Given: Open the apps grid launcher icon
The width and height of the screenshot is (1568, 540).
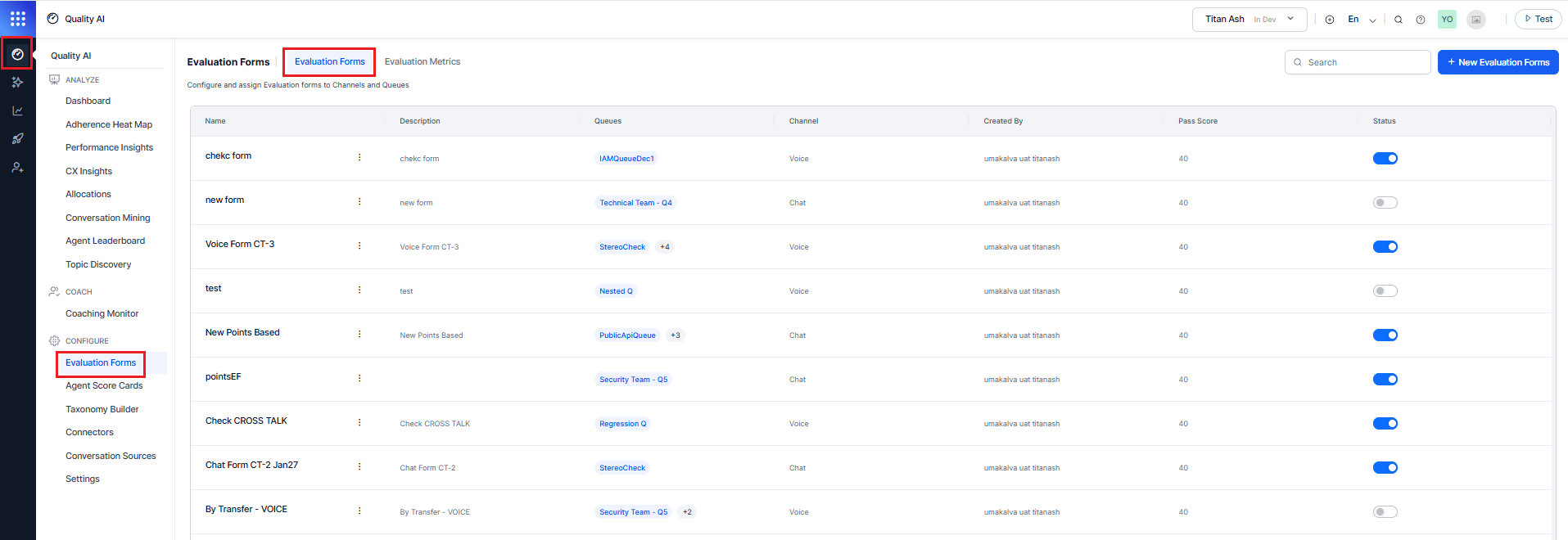Looking at the screenshot, I should [x=18, y=18].
